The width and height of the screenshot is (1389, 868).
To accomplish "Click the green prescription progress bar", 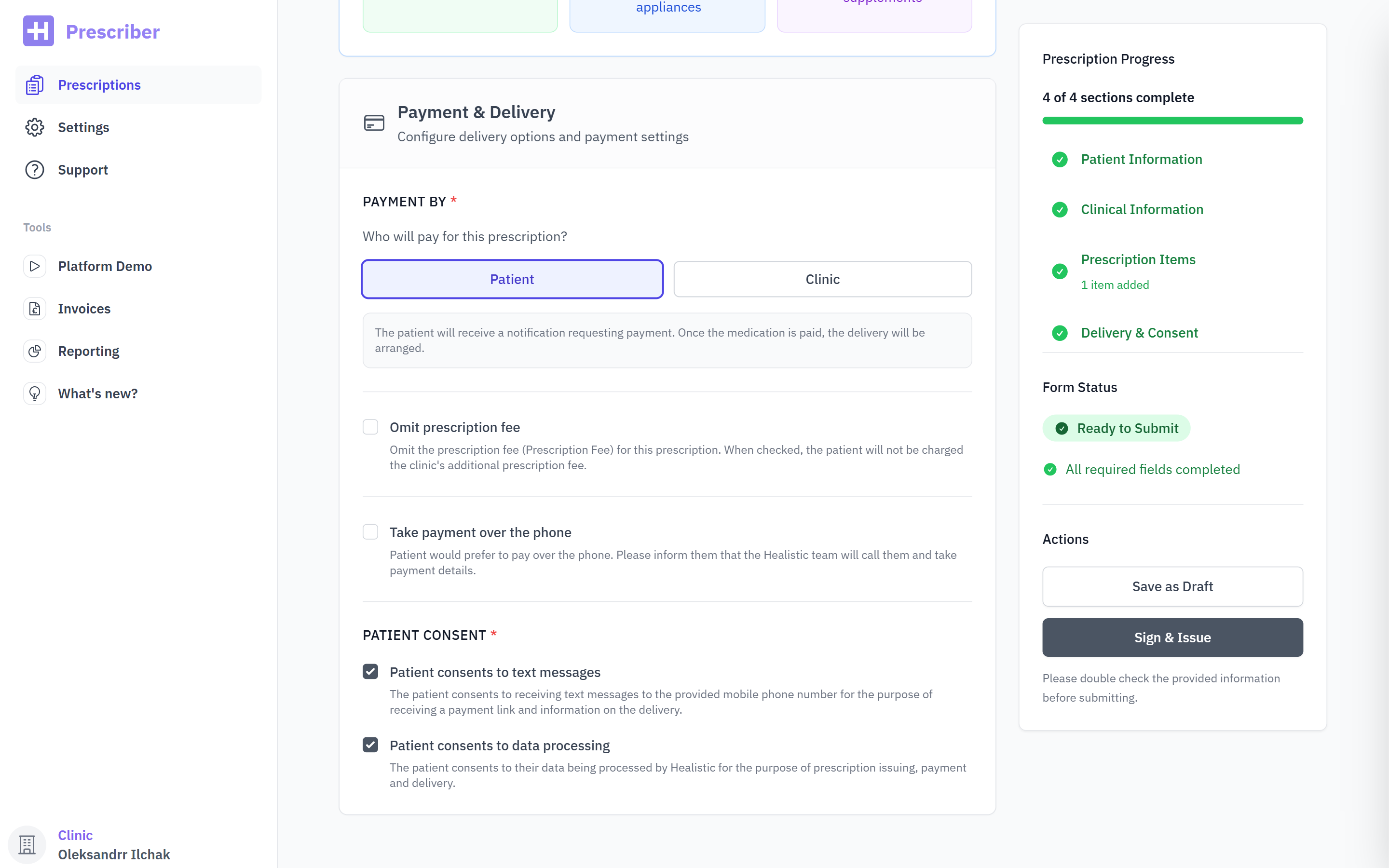I will [x=1172, y=121].
